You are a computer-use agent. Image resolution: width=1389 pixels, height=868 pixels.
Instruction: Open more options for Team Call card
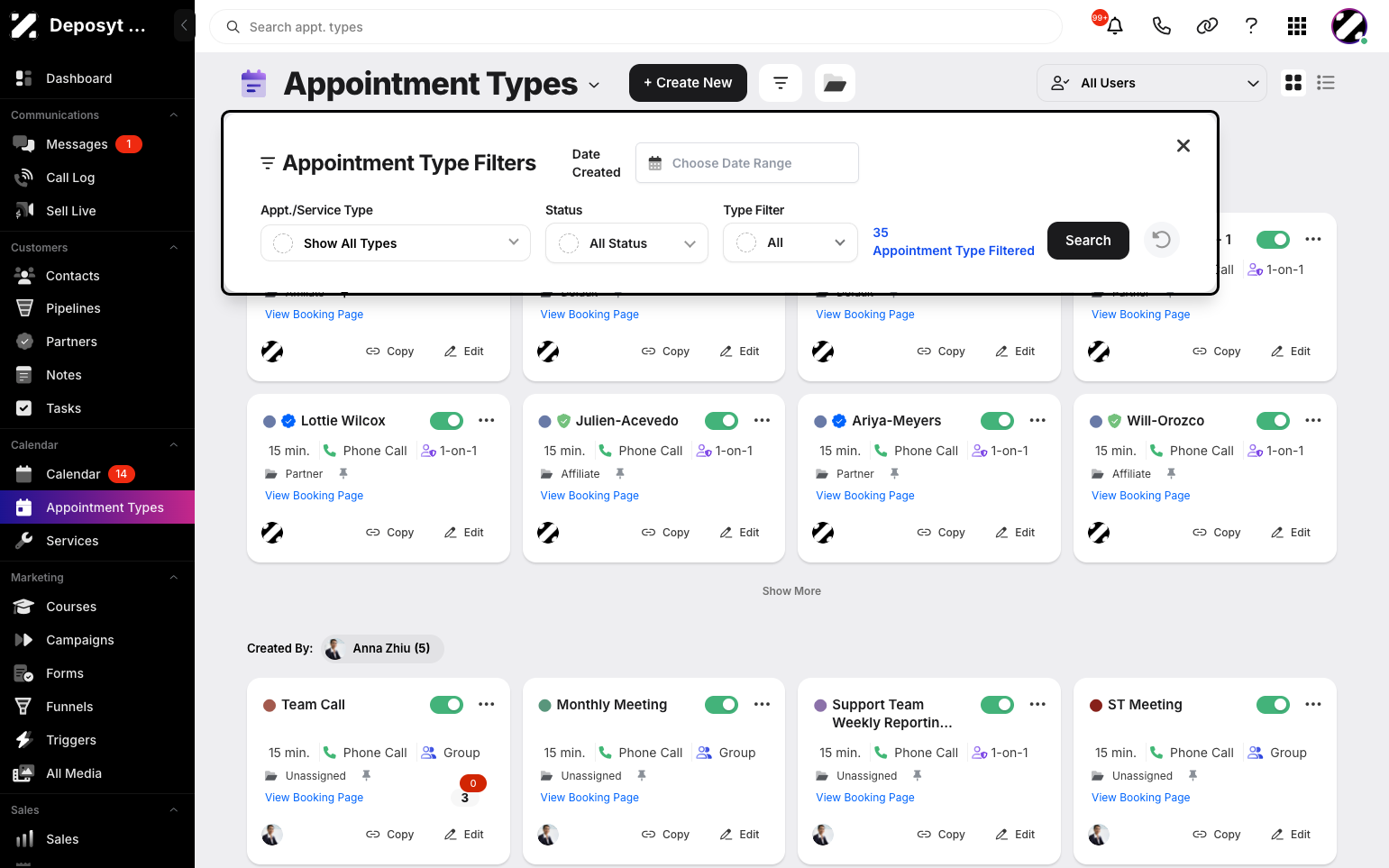pos(487,704)
